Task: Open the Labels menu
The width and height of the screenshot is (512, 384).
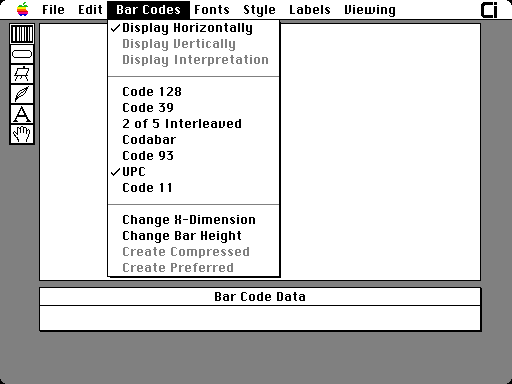Action: point(310,10)
